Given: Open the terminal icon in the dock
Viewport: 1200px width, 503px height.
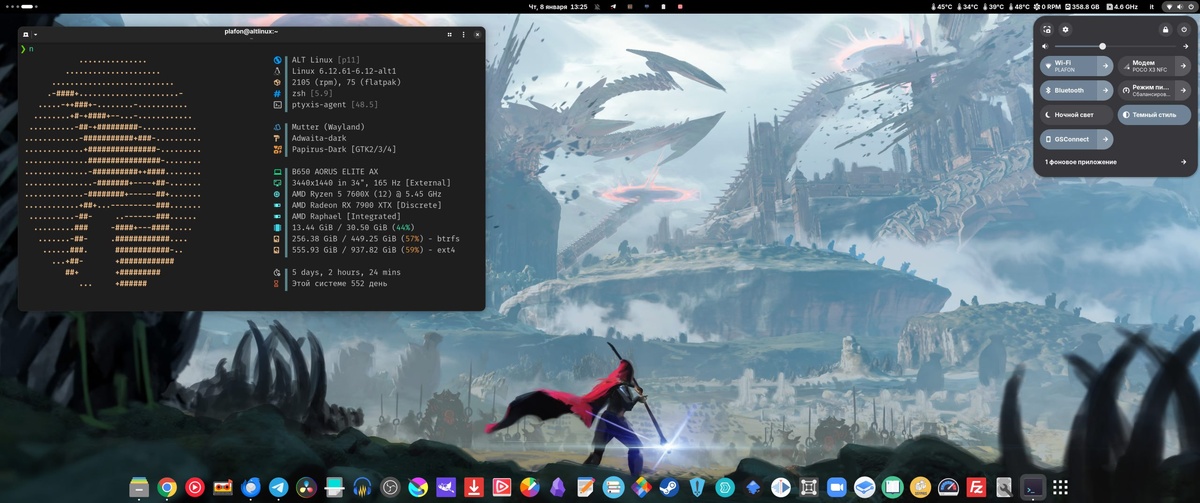Looking at the screenshot, I should coord(1032,487).
